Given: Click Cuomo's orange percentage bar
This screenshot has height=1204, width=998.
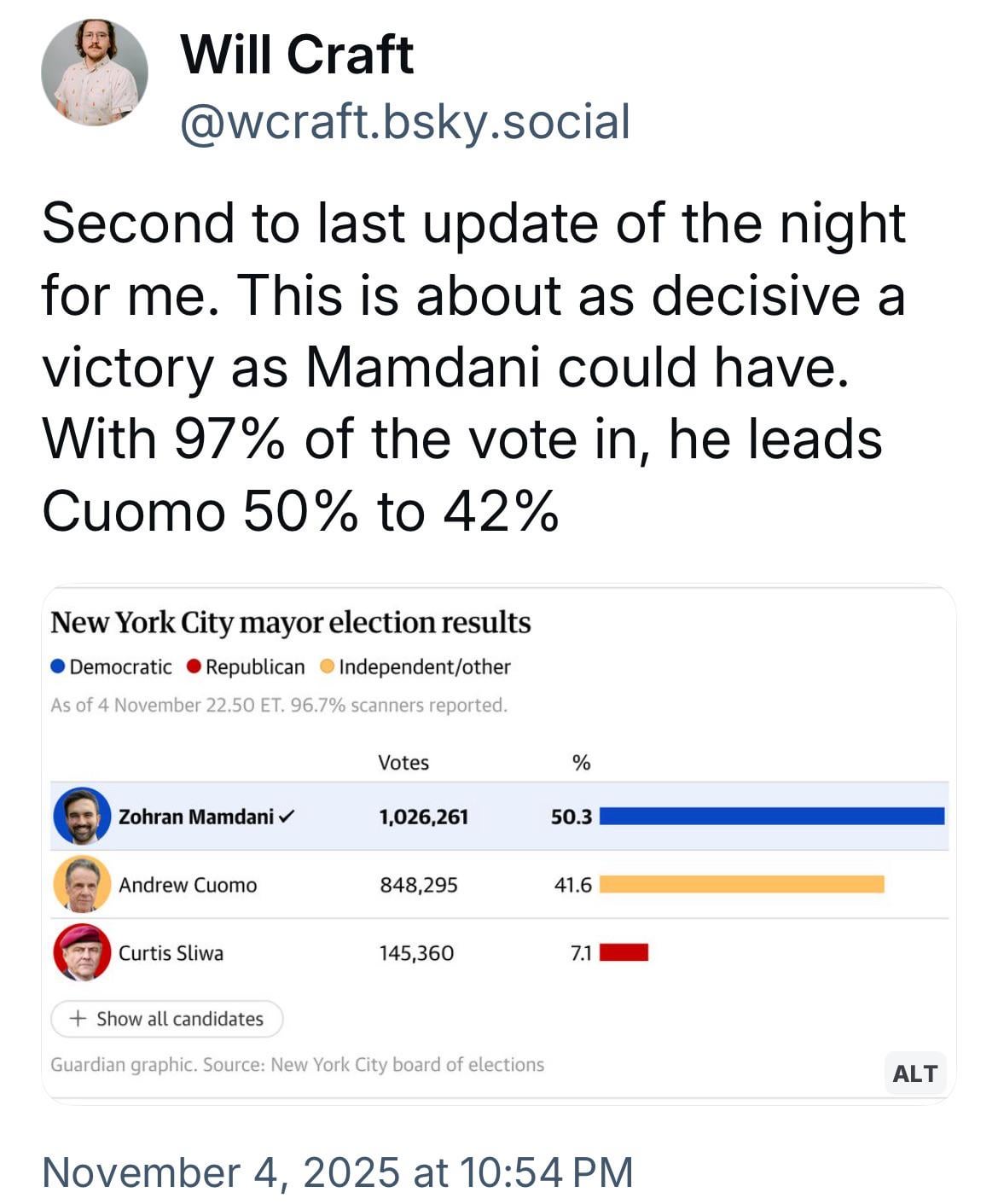Looking at the screenshot, I should coord(741,885).
